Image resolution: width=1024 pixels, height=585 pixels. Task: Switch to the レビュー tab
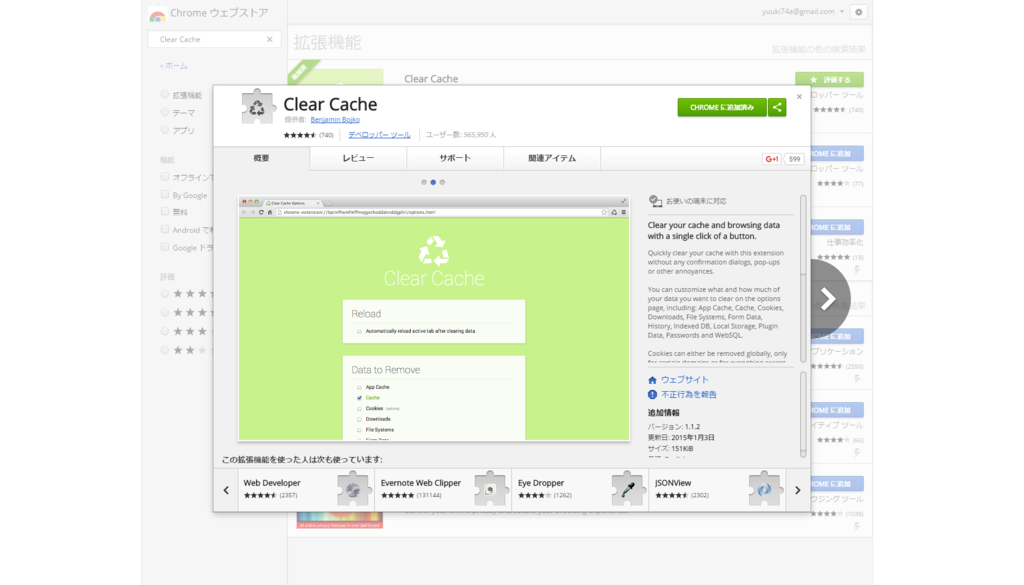[359, 159]
